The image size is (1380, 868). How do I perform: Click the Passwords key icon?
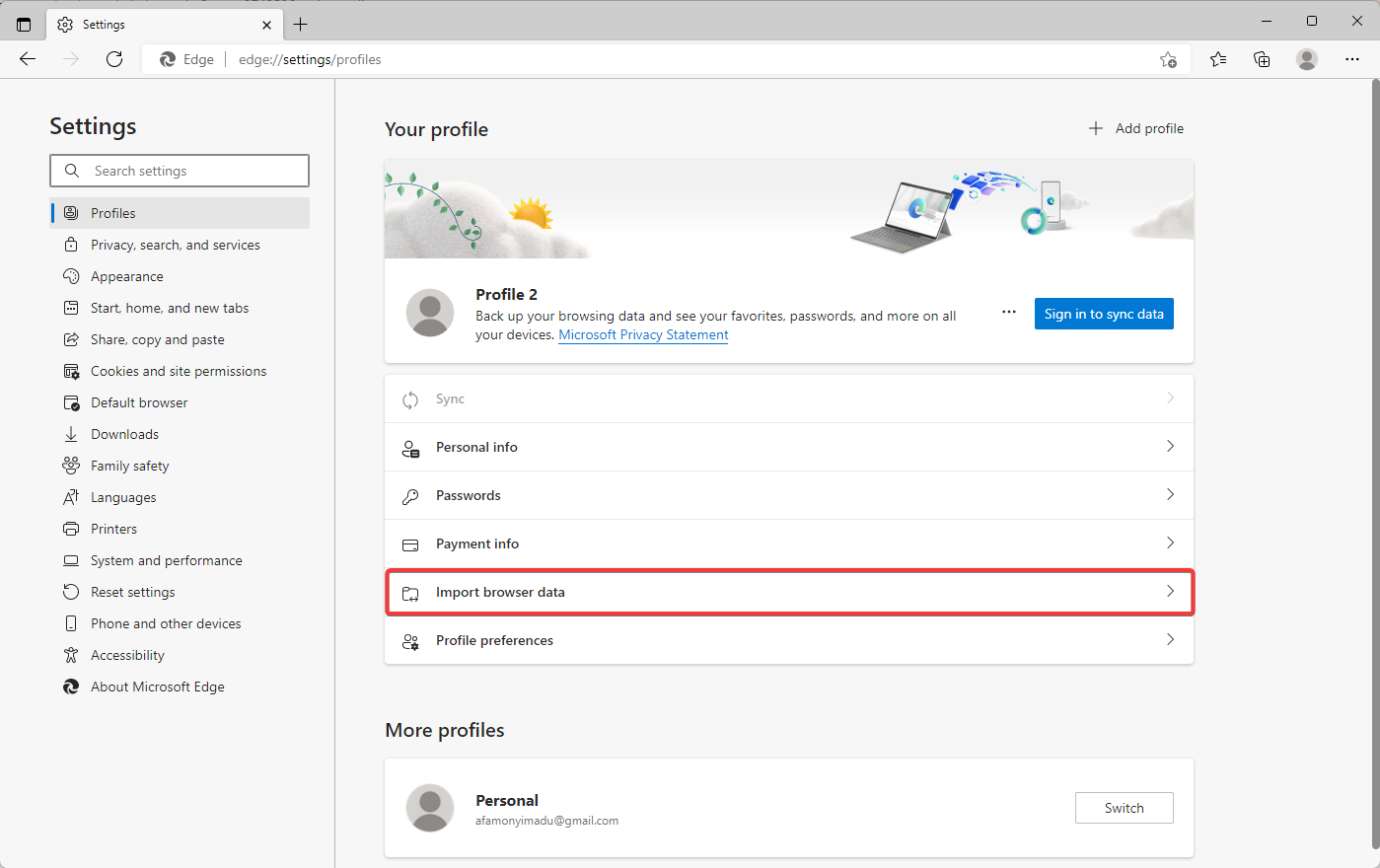(x=410, y=496)
